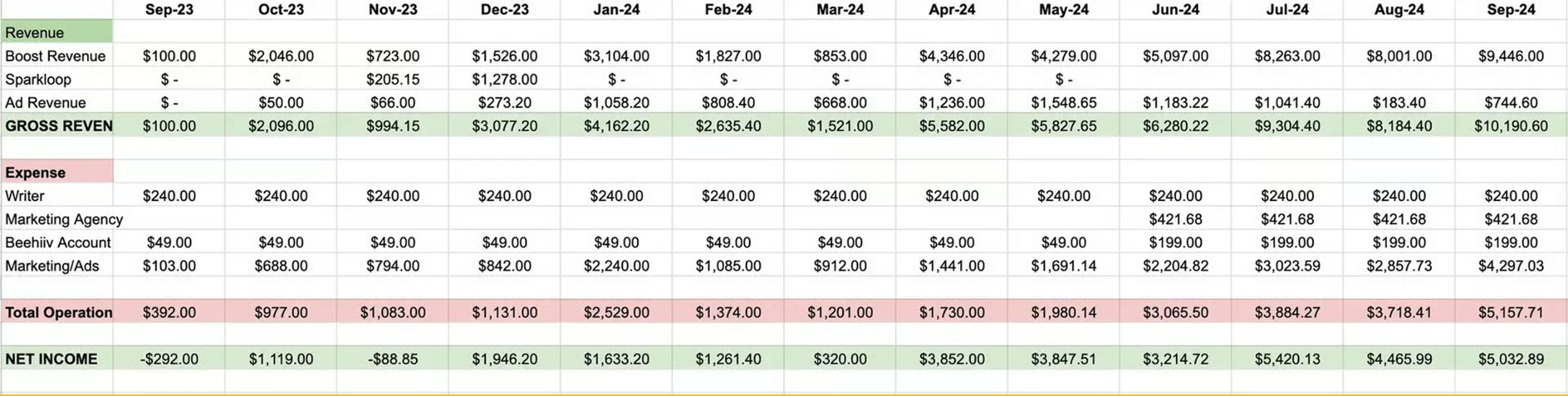Select gross revenue cell $10,190.60
Image resolution: width=1568 pixels, height=396 pixels.
coord(1510,126)
